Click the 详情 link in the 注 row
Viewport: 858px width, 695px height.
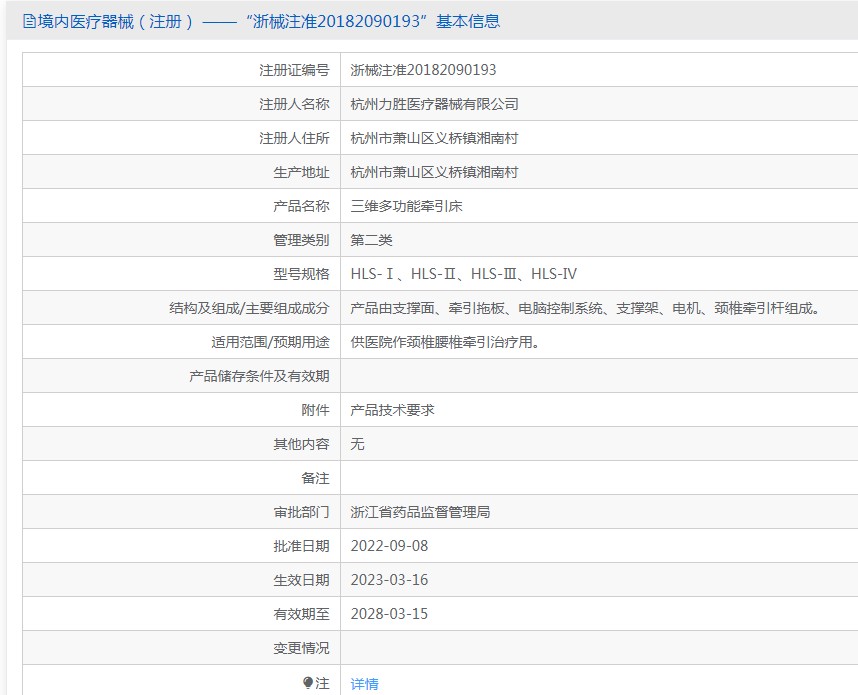(x=364, y=684)
